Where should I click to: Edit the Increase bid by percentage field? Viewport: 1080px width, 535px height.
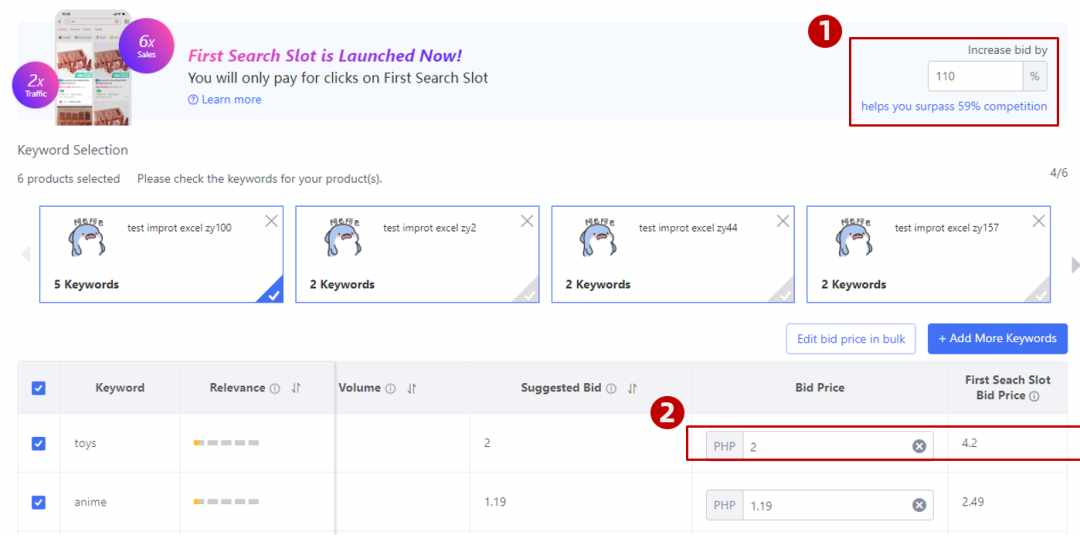click(975, 76)
